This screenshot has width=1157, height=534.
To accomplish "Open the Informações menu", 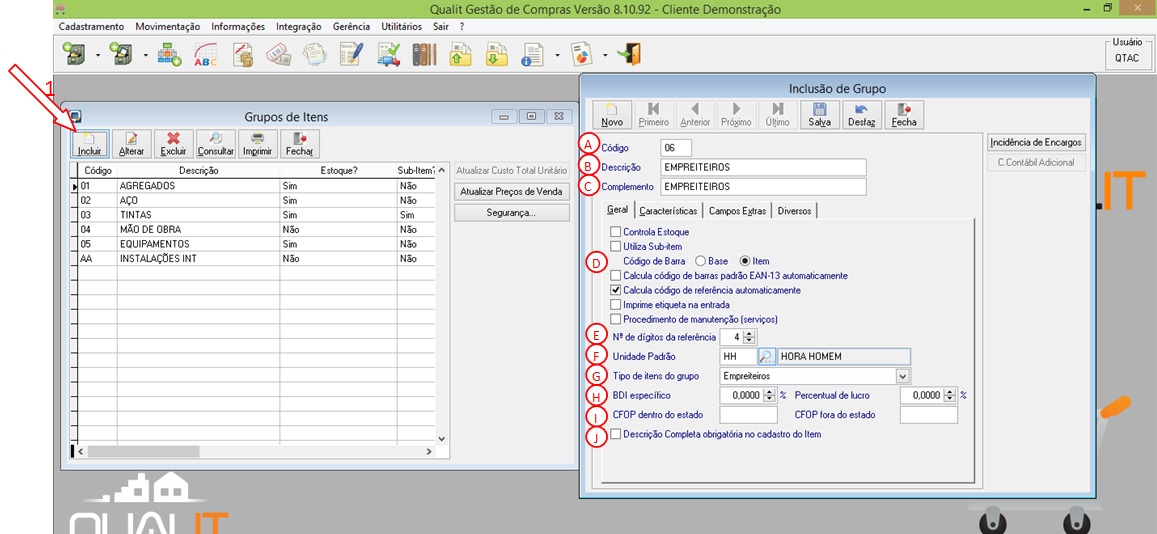I will 238,26.
